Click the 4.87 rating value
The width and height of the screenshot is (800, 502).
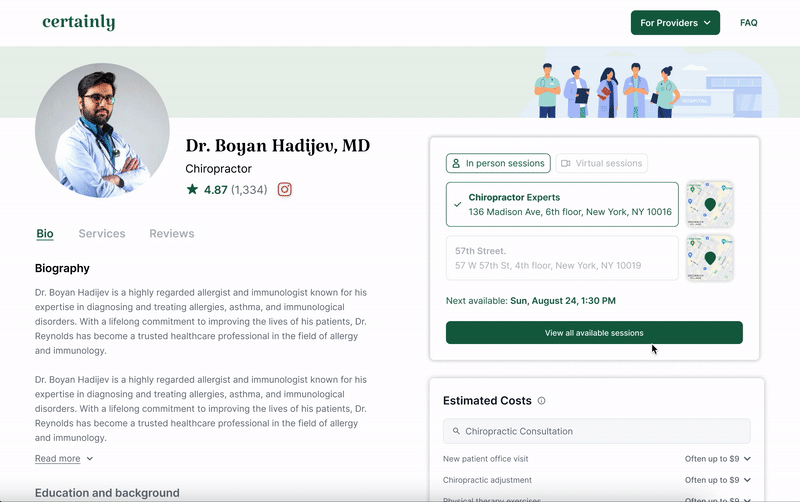(x=216, y=190)
